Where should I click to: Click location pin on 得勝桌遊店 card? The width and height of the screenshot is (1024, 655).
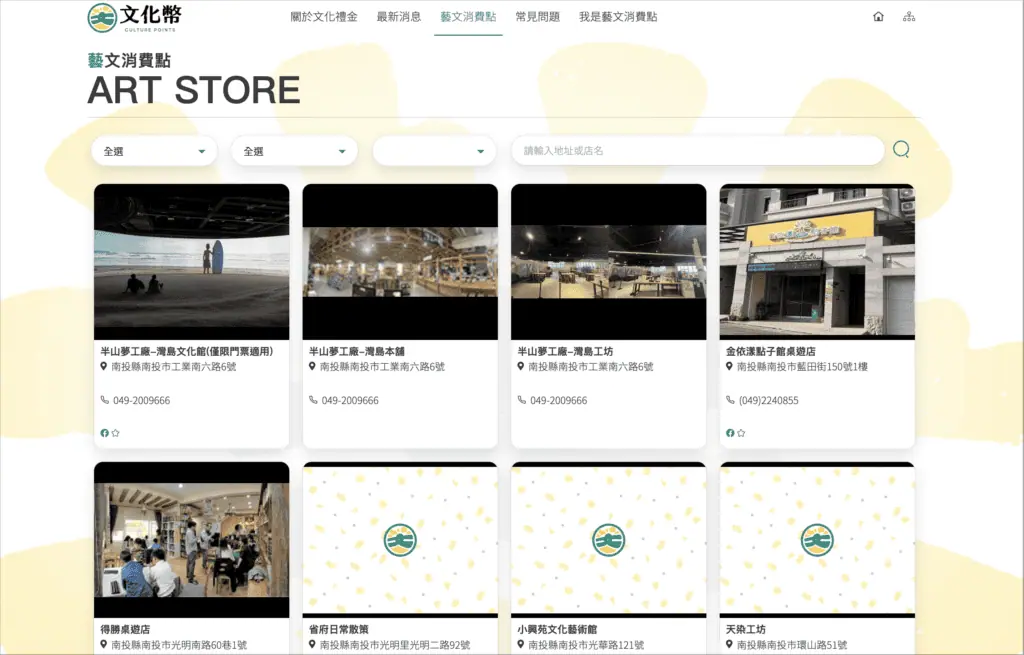pos(104,645)
